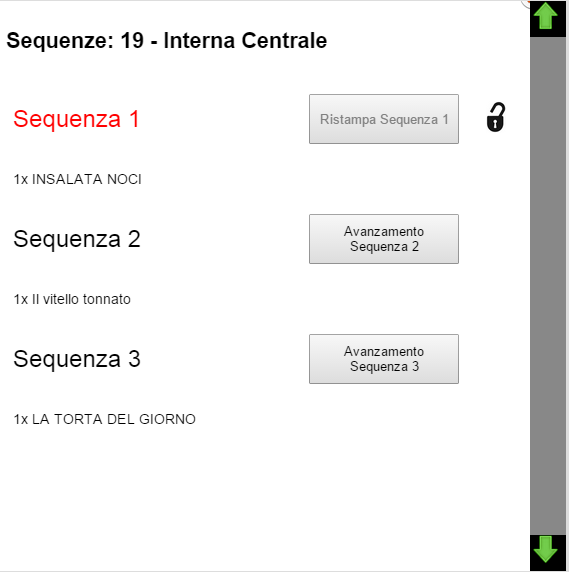569x572 pixels.
Task: Advance with Avanzamento Sequenza 3 button
Action: point(384,359)
